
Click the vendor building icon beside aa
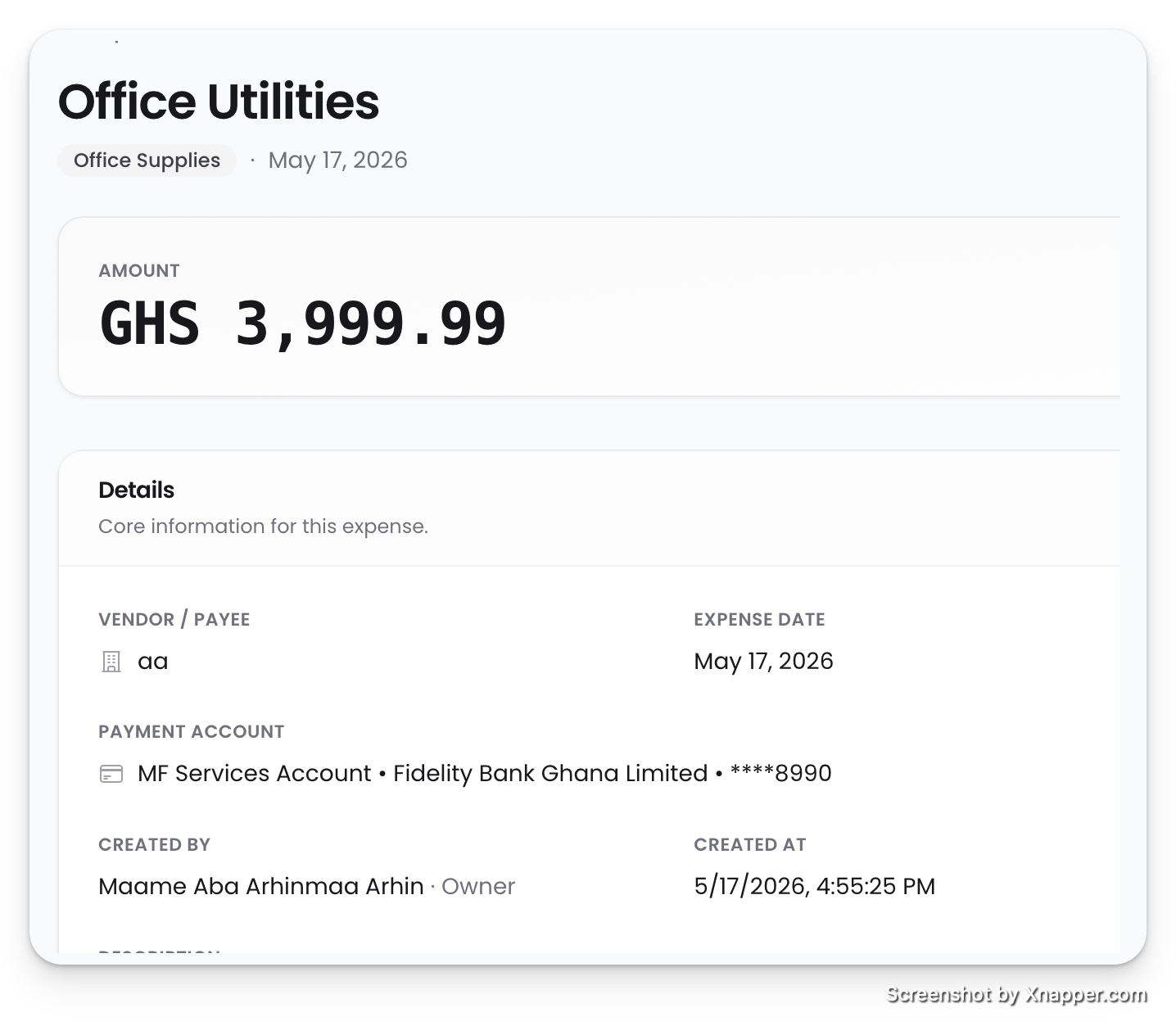111,662
